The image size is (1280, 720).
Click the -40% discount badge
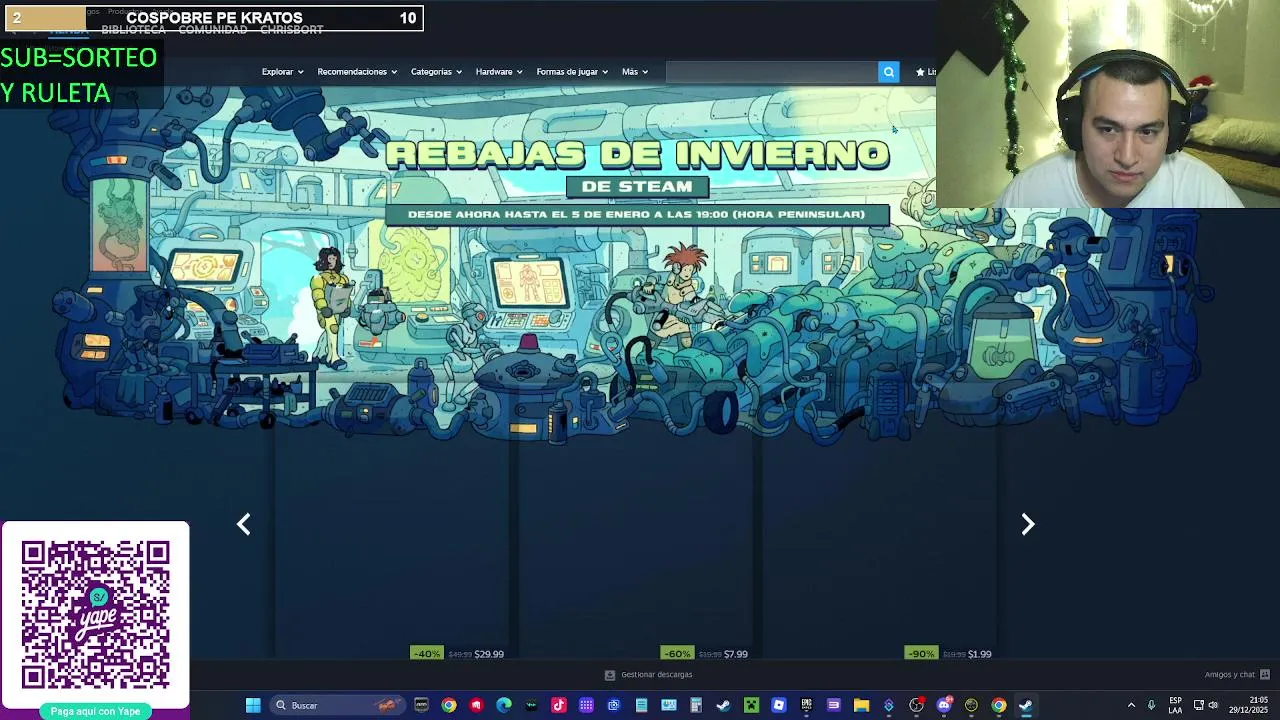pos(427,654)
